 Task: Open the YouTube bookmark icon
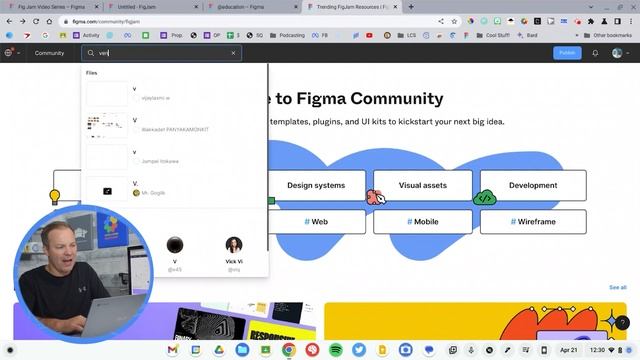369,36
